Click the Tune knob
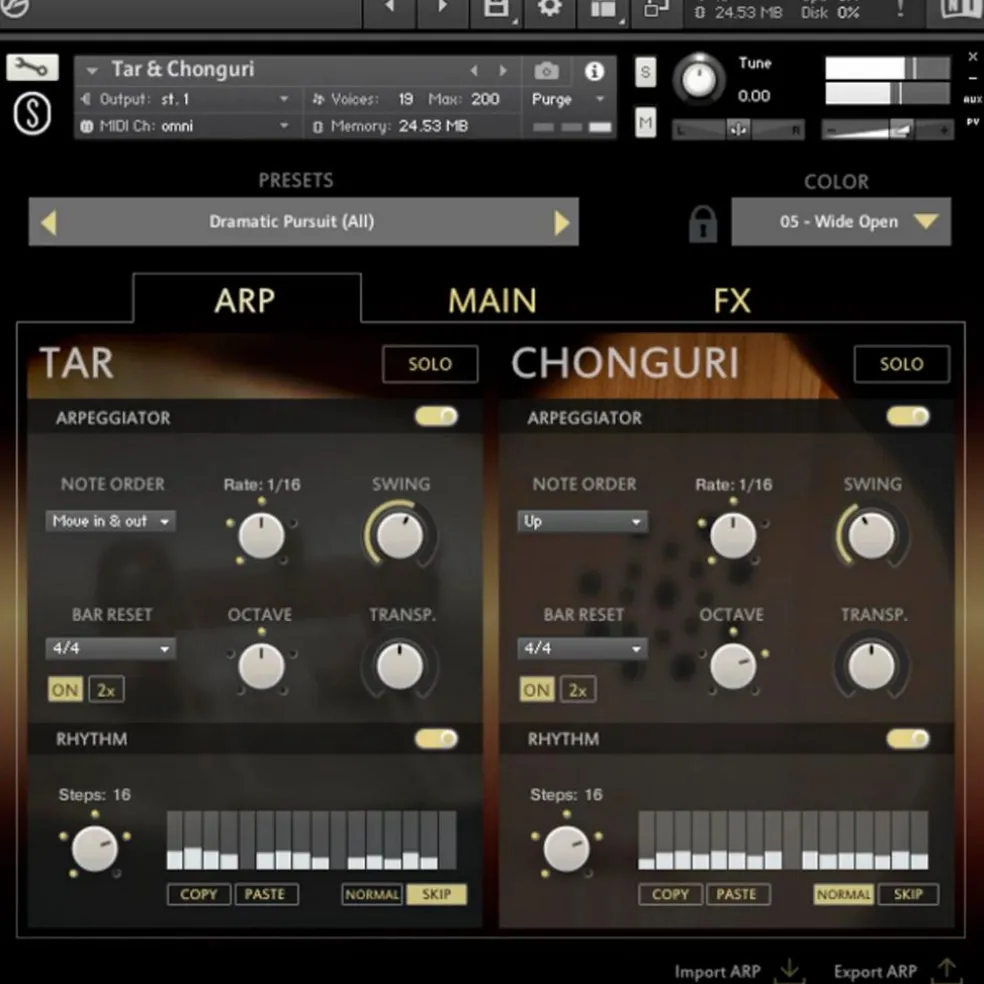The width and height of the screenshot is (984, 984). click(698, 80)
